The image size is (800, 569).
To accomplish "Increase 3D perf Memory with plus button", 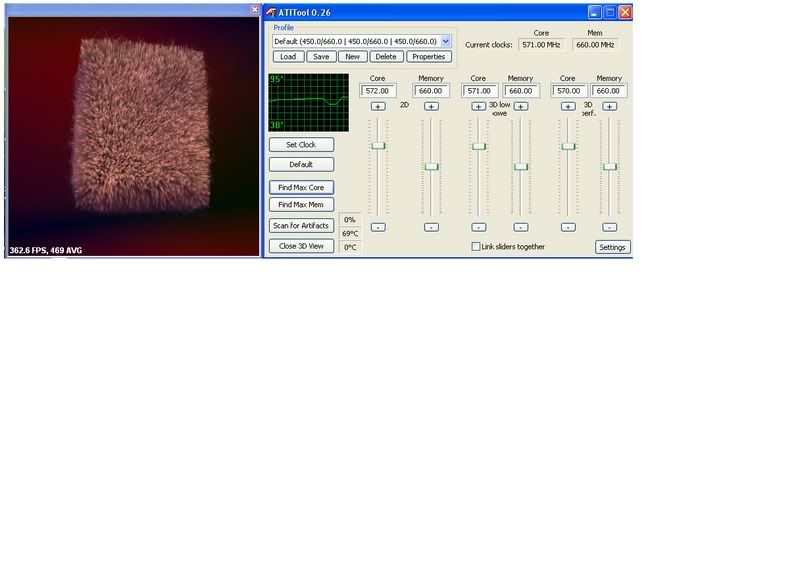I will (x=610, y=106).
